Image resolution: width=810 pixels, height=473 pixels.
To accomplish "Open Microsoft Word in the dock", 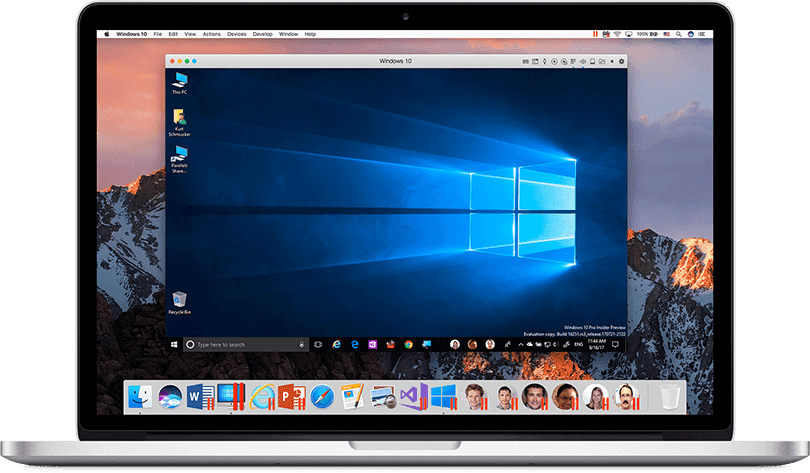I will 199,397.
